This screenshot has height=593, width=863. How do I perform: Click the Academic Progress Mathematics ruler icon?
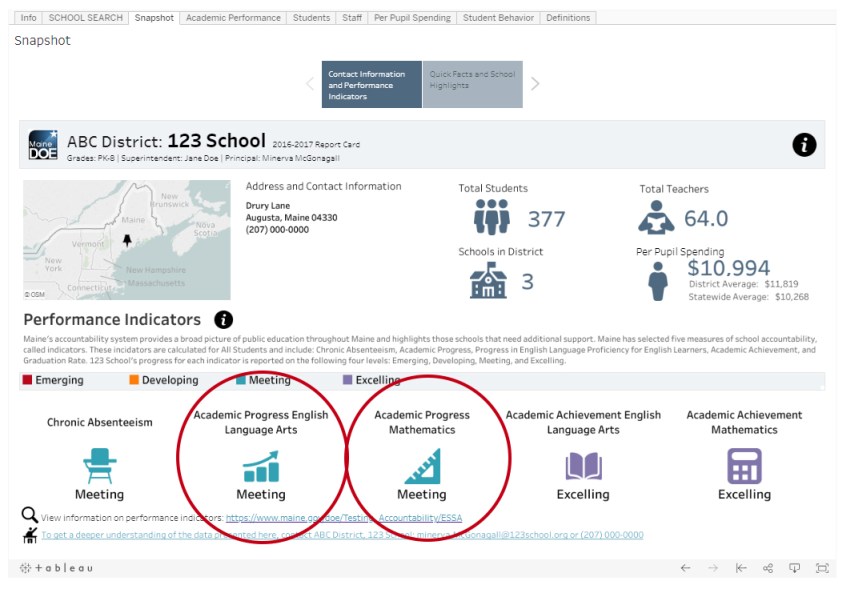[x=421, y=466]
